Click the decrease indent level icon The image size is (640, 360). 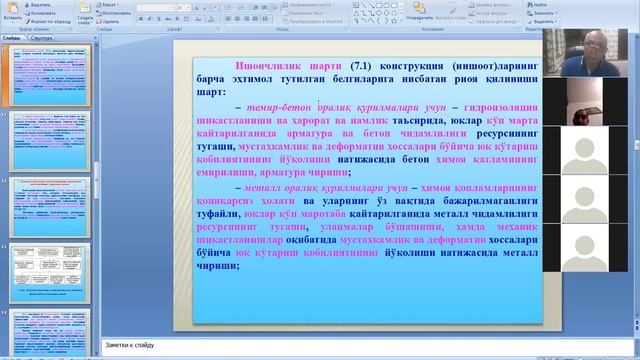[256, 8]
